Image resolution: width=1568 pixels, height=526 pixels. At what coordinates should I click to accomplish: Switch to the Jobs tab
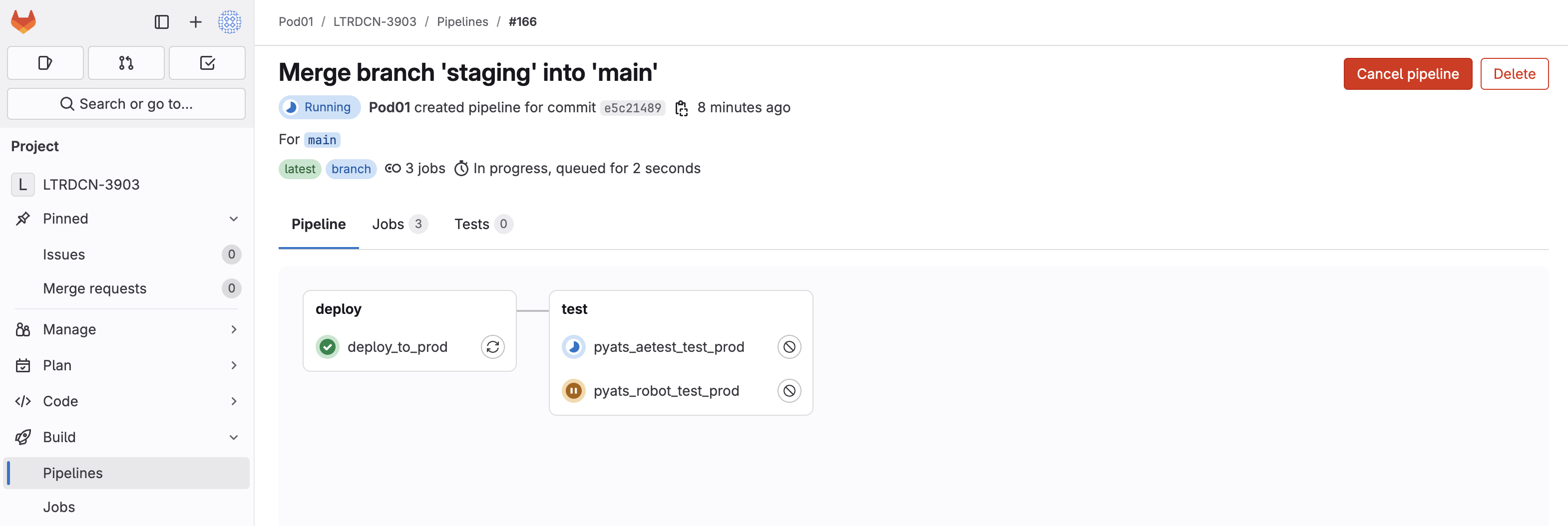coord(398,225)
